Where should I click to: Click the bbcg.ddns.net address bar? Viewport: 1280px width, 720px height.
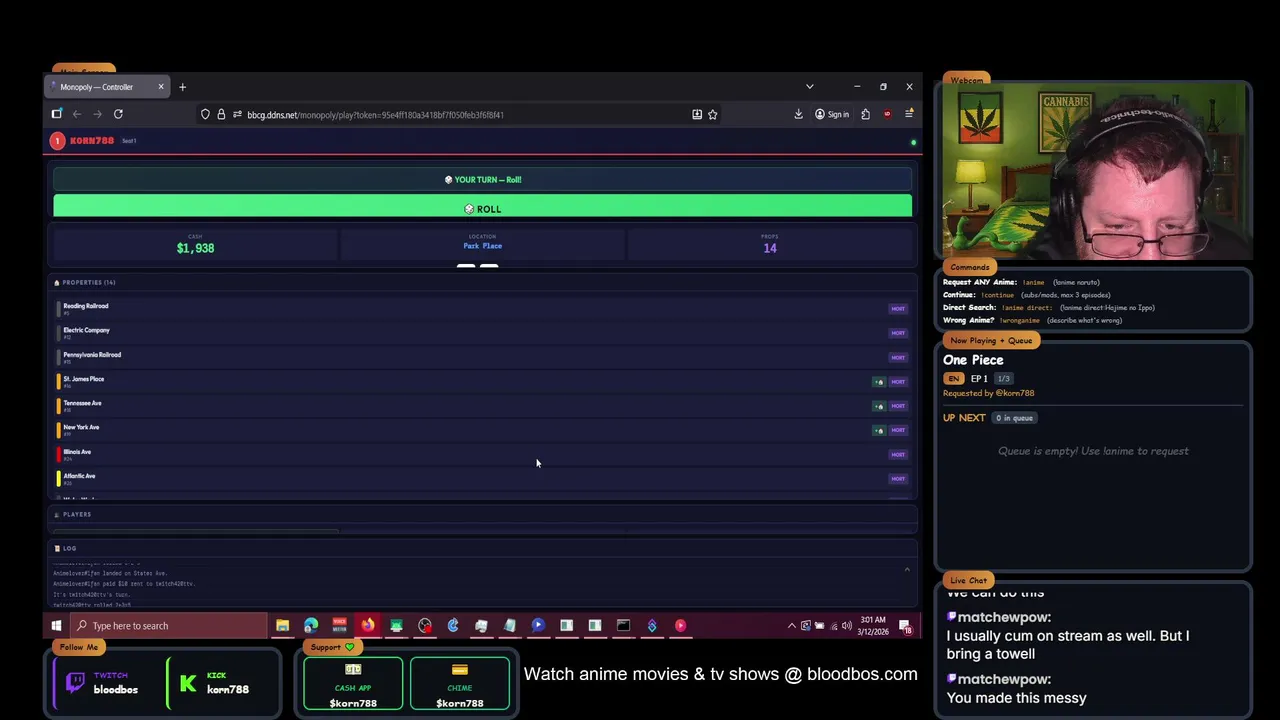click(460, 114)
